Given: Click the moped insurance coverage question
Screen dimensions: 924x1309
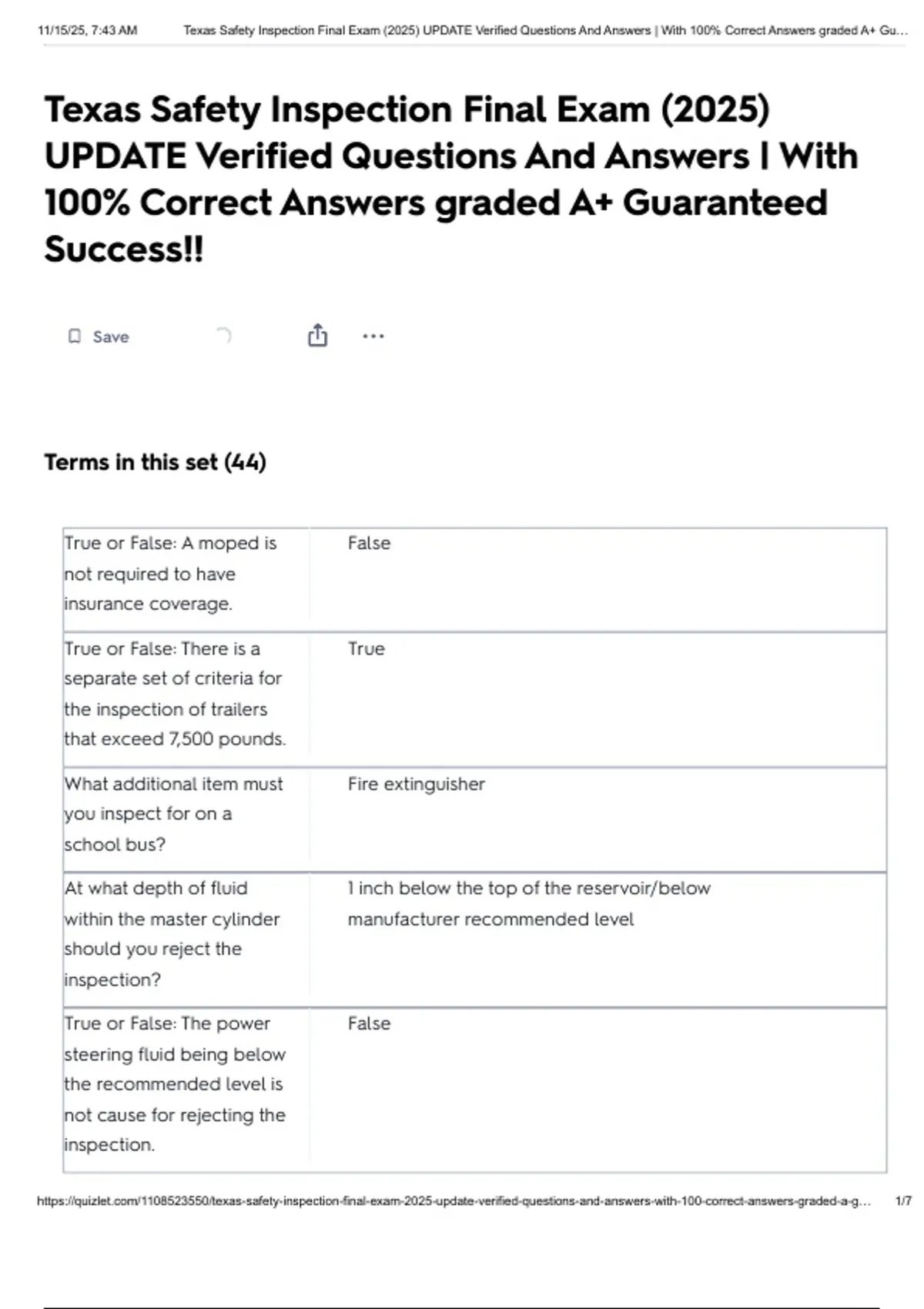Looking at the screenshot, I should tap(170, 574).
